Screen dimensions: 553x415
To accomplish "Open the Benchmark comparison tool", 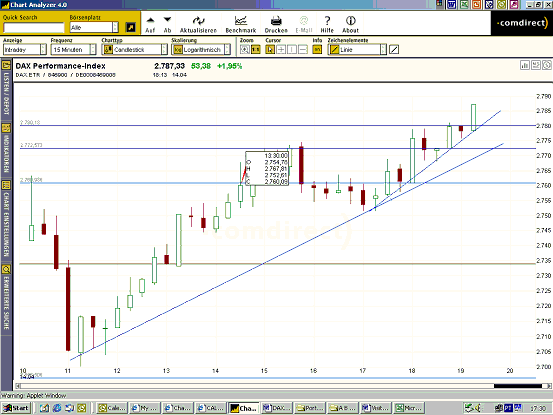I will (241, 24).
